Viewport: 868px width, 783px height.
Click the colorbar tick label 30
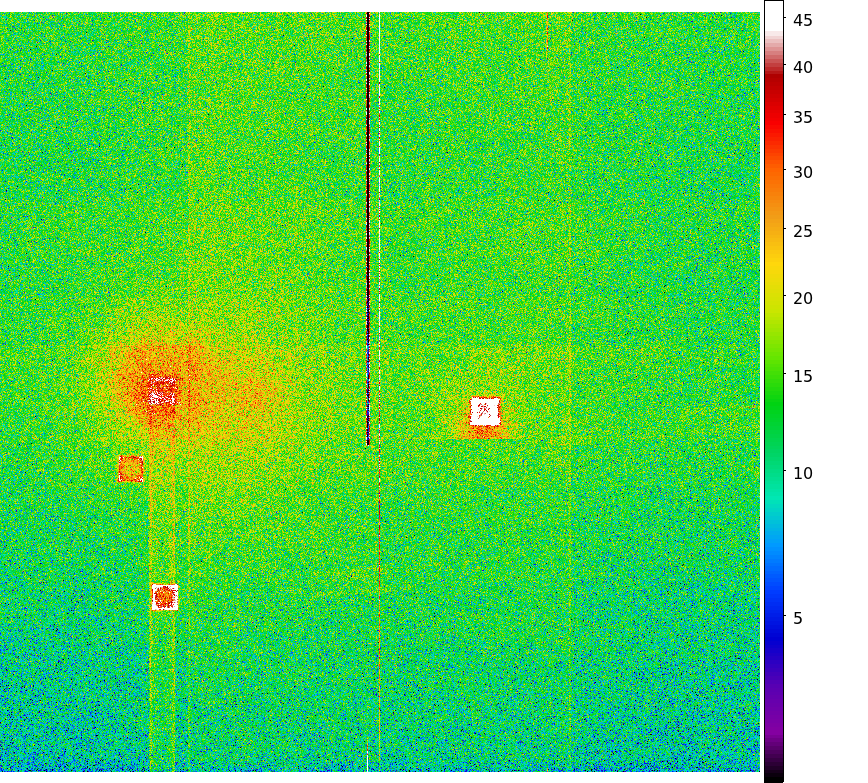802,173
